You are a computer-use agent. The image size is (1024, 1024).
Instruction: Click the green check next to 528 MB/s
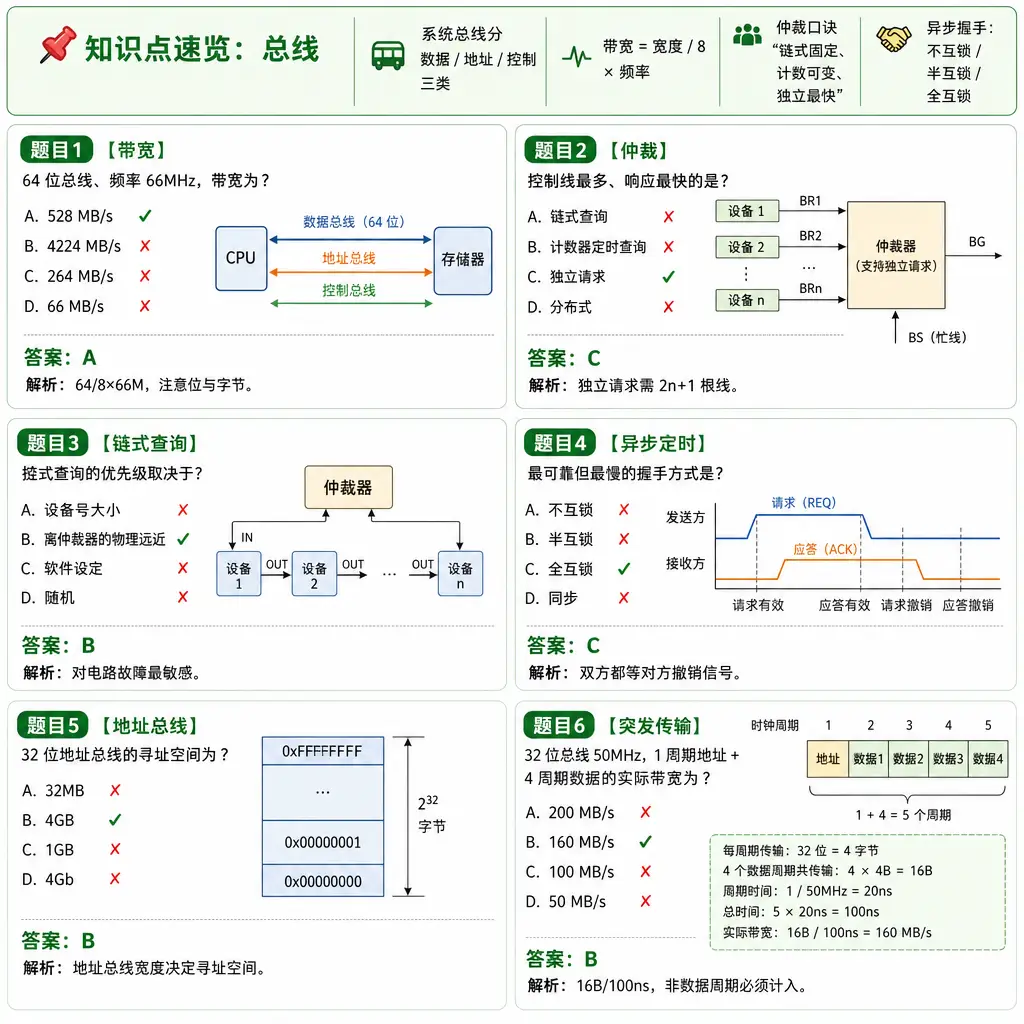tap(145, 216)
